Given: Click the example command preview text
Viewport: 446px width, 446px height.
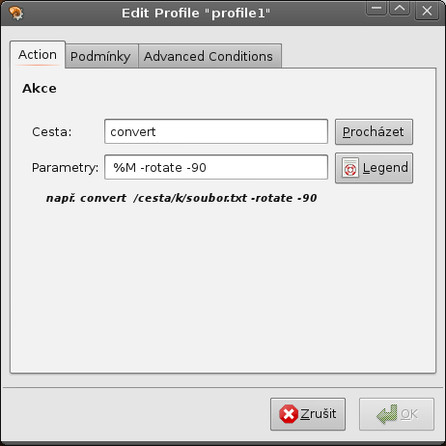Looking at the screenshot, I should point(181,198).
